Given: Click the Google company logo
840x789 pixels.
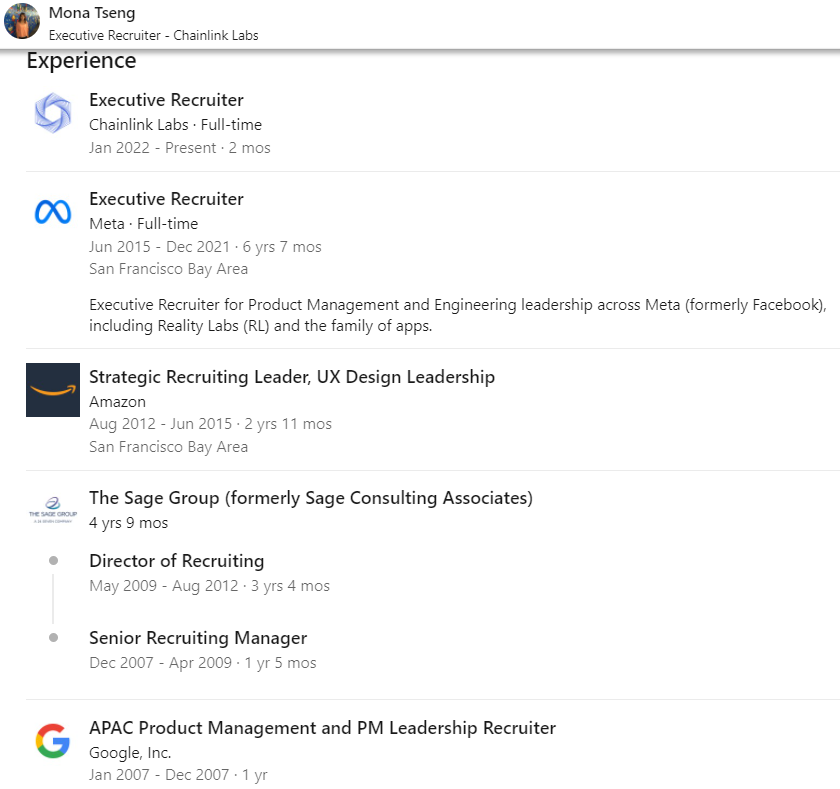Looking at the screenshot, I should [52, 741].
